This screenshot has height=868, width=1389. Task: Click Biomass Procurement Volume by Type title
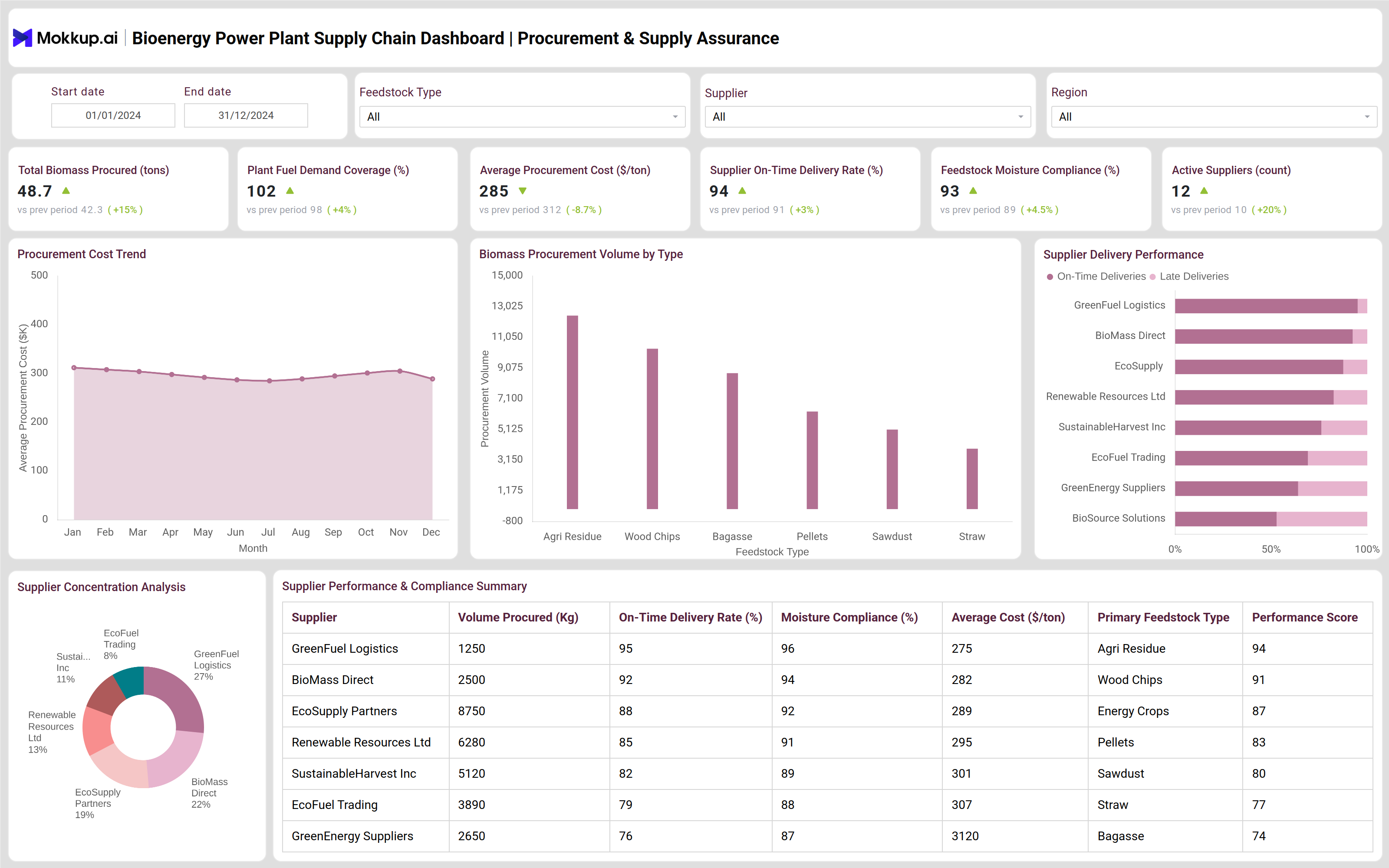point(581,254)
